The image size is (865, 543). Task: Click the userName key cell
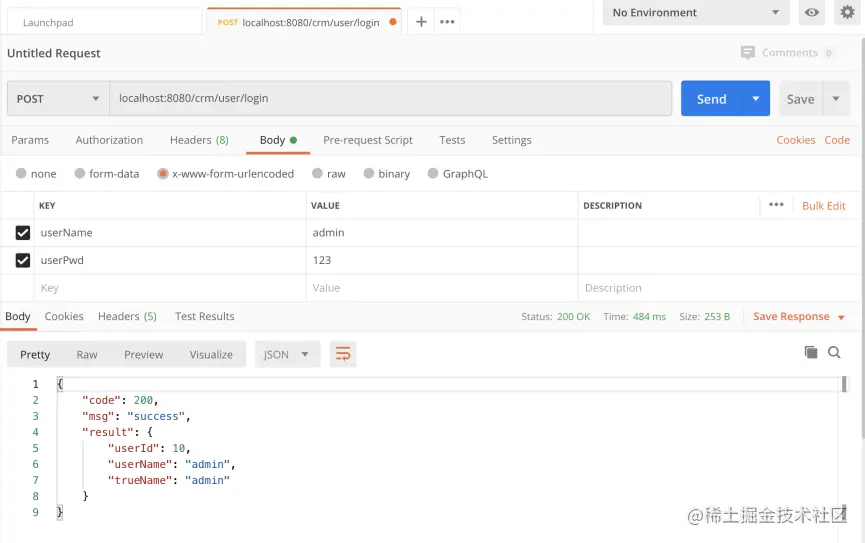(x=170, y=233)
